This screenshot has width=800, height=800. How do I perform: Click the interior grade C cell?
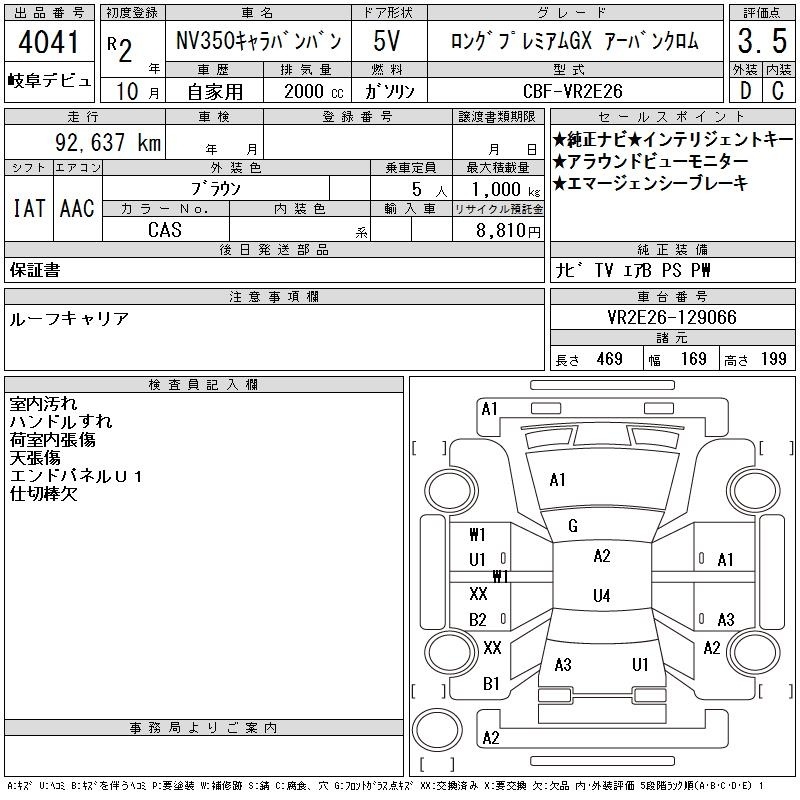(x=778, y=89)
